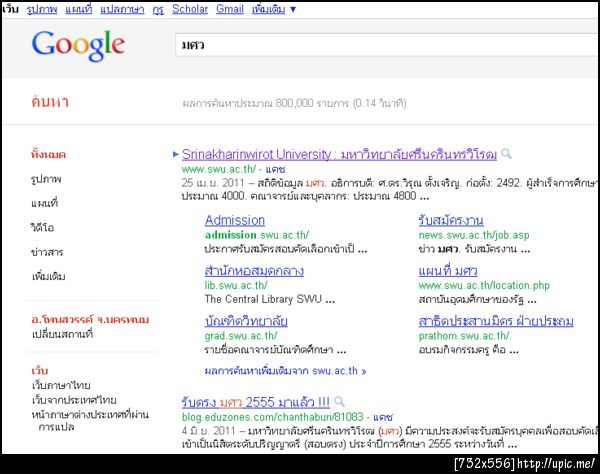Click blue arrow marker before Srinakharinwirot result
Screen dimensions: 600x474
click(176, 154)
